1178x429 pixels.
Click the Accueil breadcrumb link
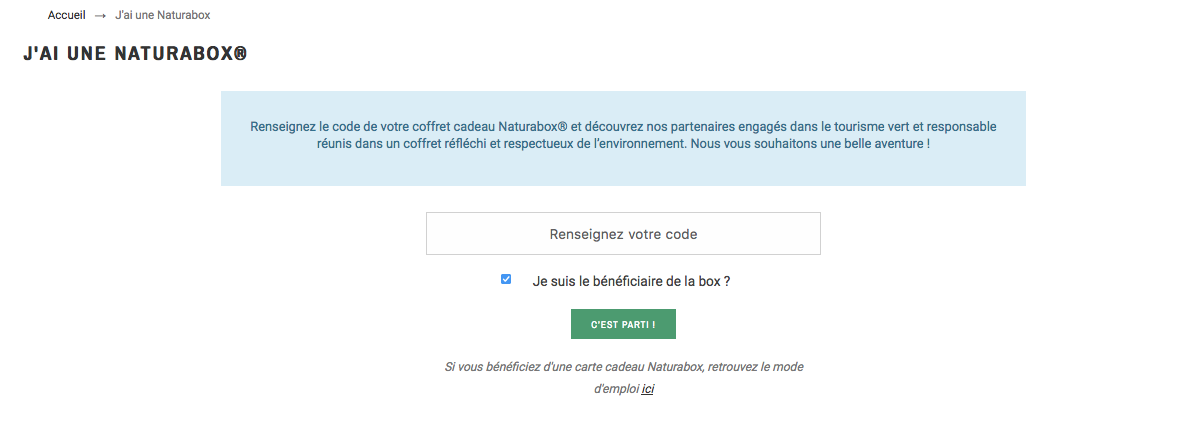tap(66, 15)
